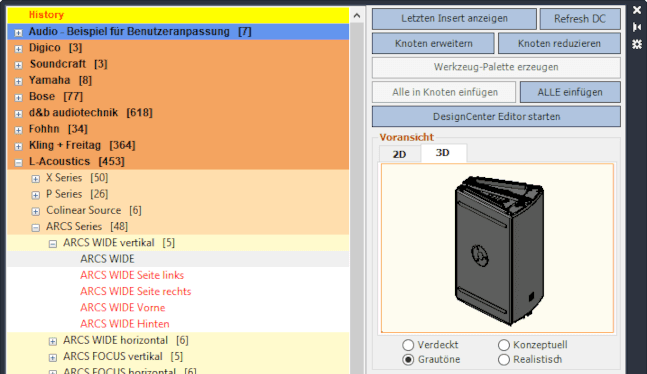Image resolution: width=647 pixels, height=374 pixels.
Task: Expand the X Series tree node
Action: click(x=36, y=179)
